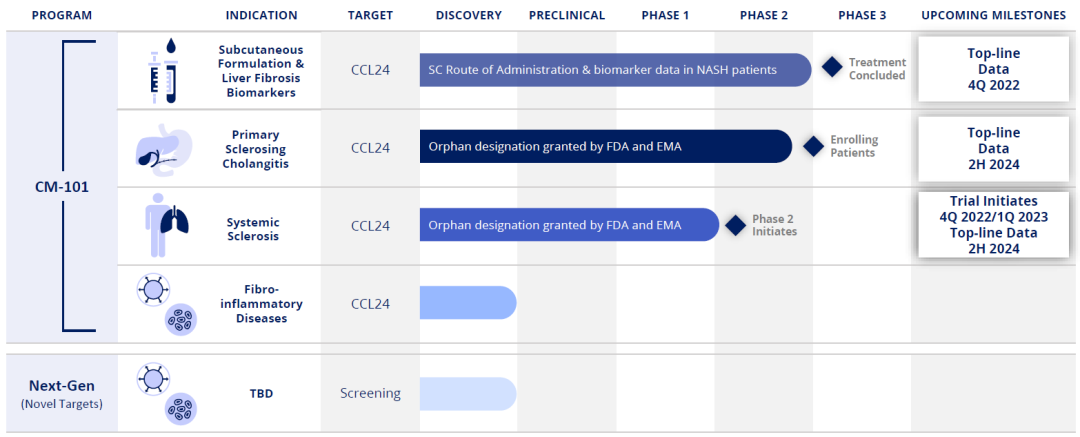This screenshot has height=437, width=1080.
Task: Click the Phase 2 Initiates diamond marker
Action: [736, 225]
